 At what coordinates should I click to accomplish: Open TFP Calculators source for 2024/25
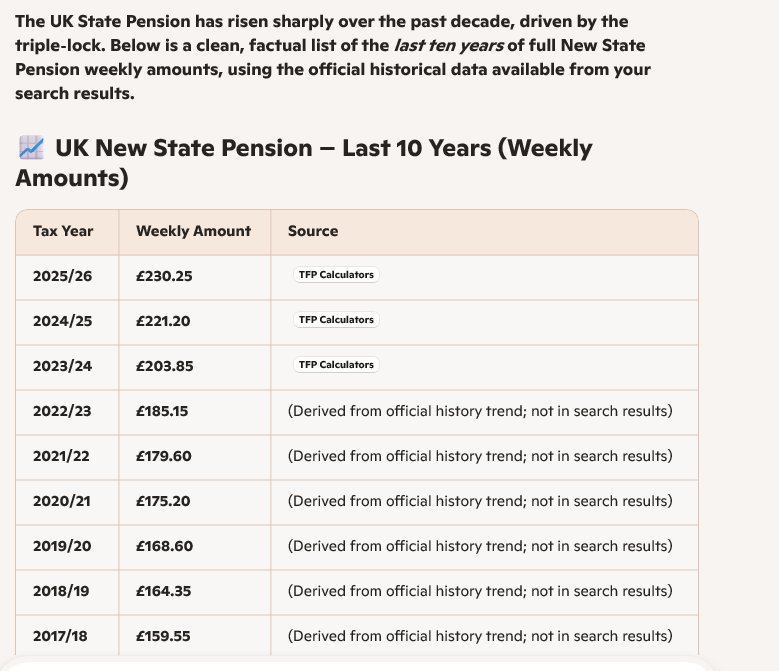336,320
